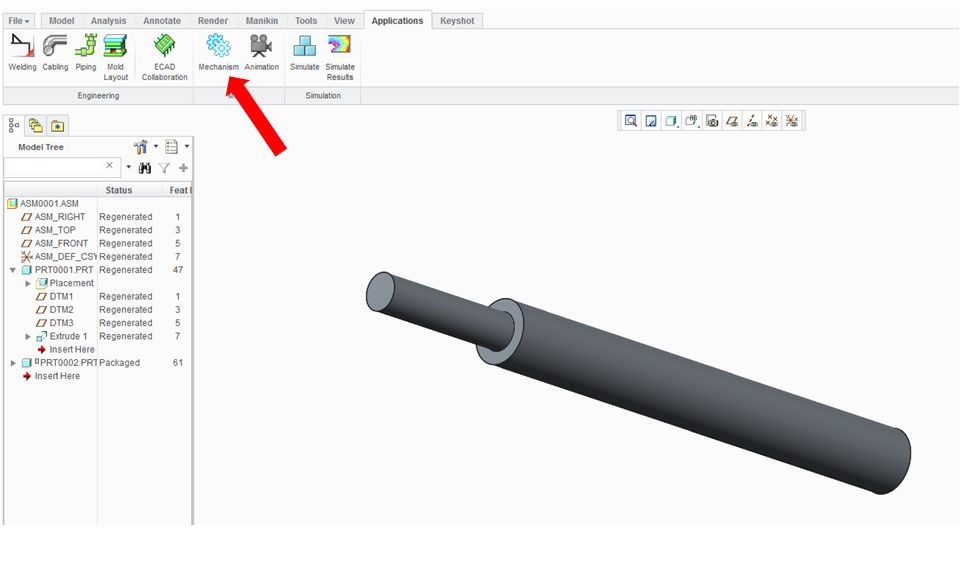Open the Display Style dropdown icon

670,121
